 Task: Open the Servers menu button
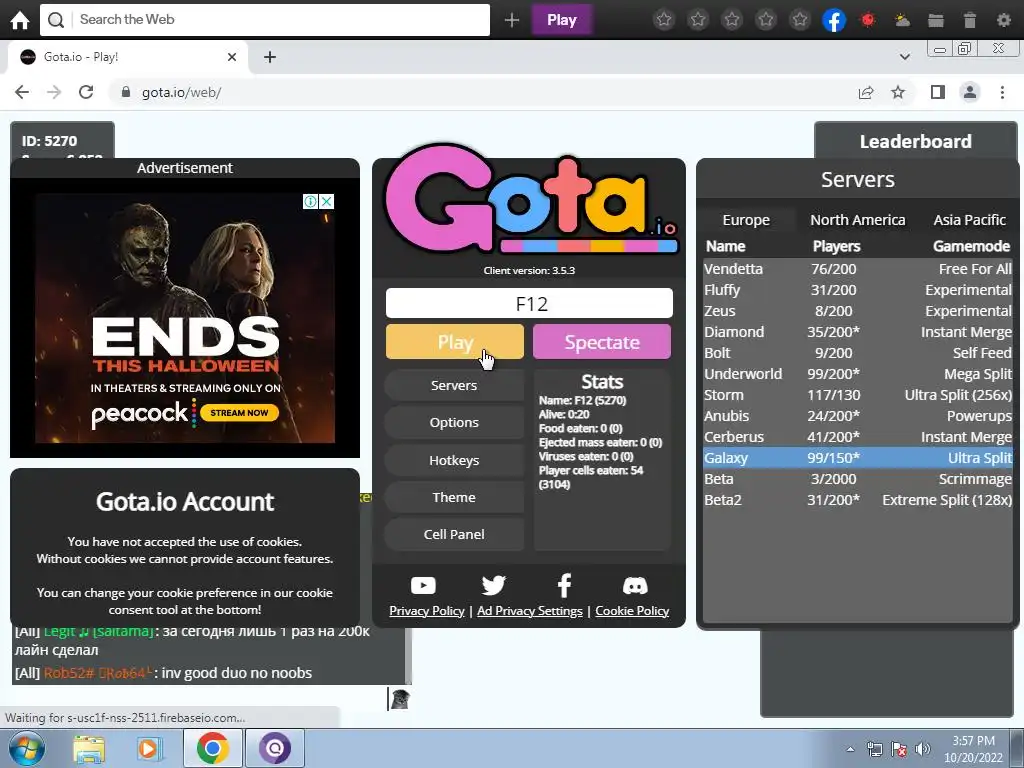(454, 385)
